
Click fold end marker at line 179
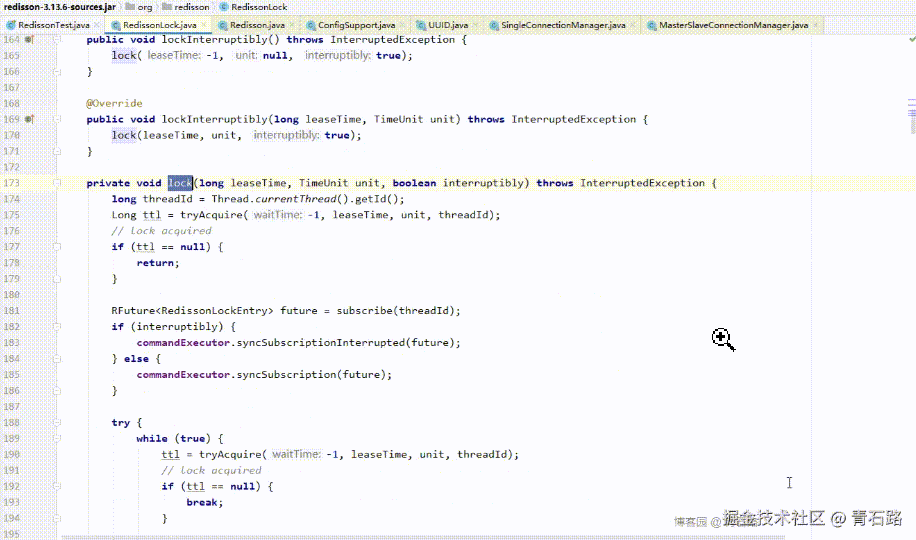[57, 279]
